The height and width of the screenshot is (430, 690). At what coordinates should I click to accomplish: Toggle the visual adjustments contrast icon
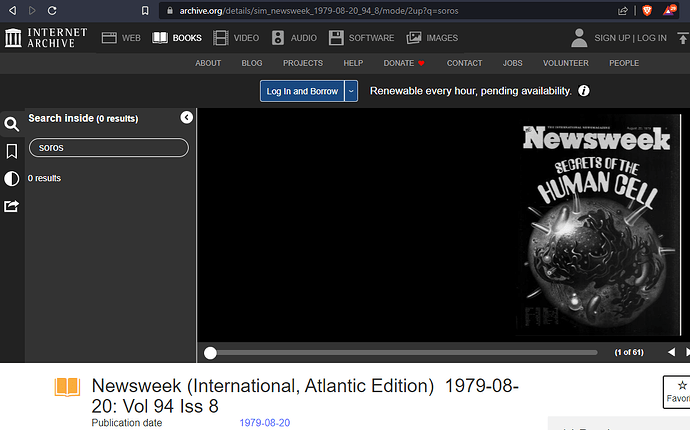point(11,179)
